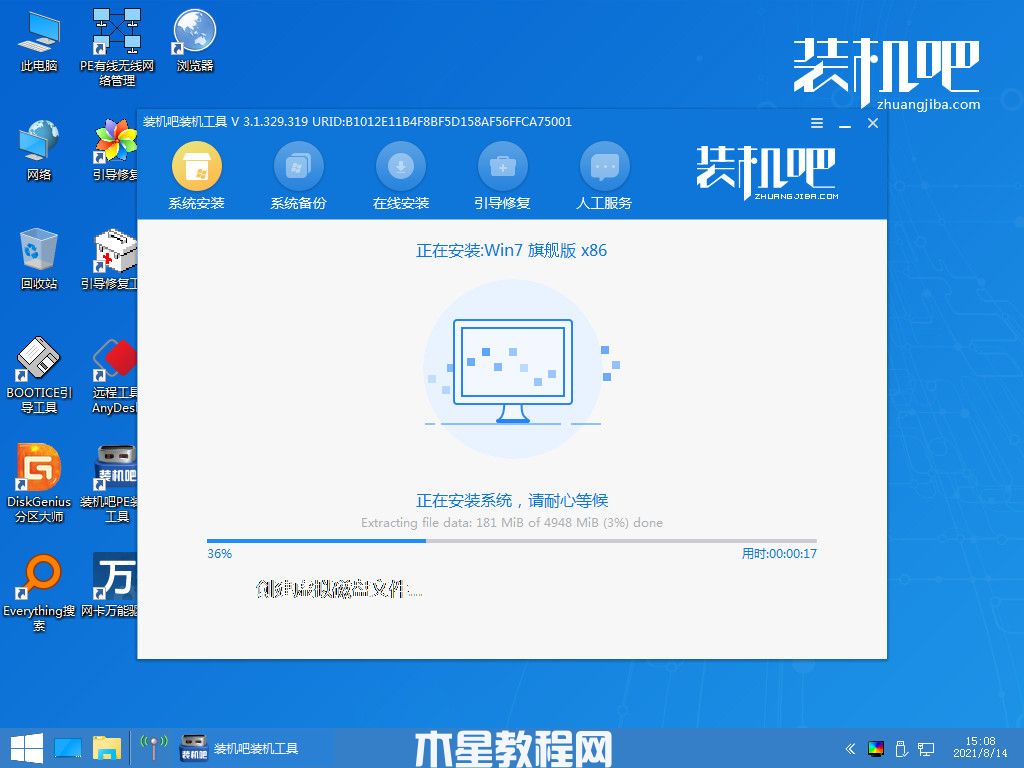Switch to the 系统备份 tab
This screenshot has height=768, width=1024.
click(298, 177)
